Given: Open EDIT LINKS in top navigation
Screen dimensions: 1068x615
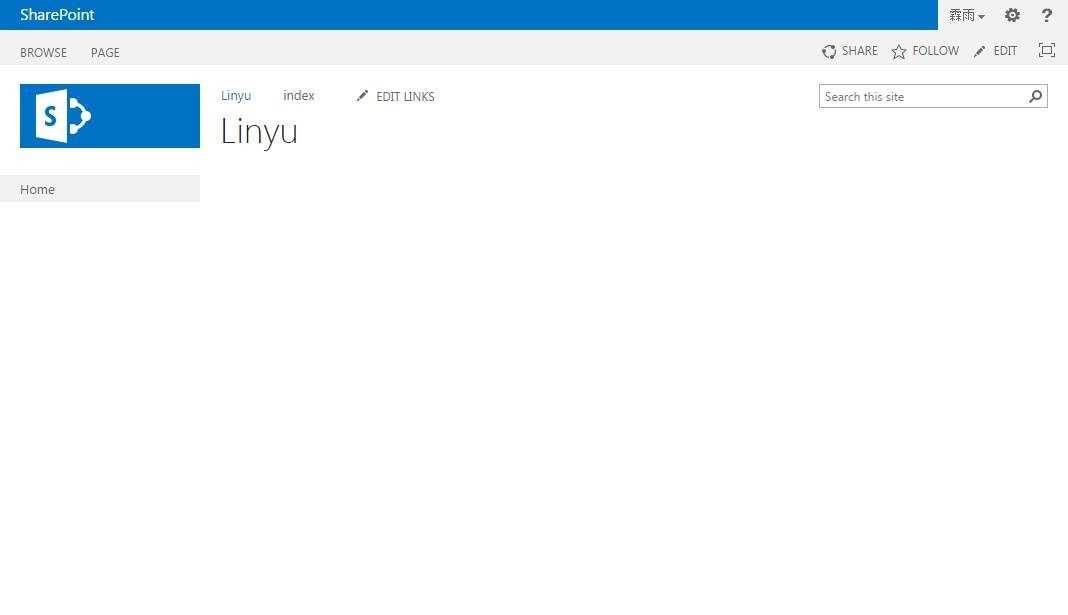Looking at the screenshot, I should point(396,96).
